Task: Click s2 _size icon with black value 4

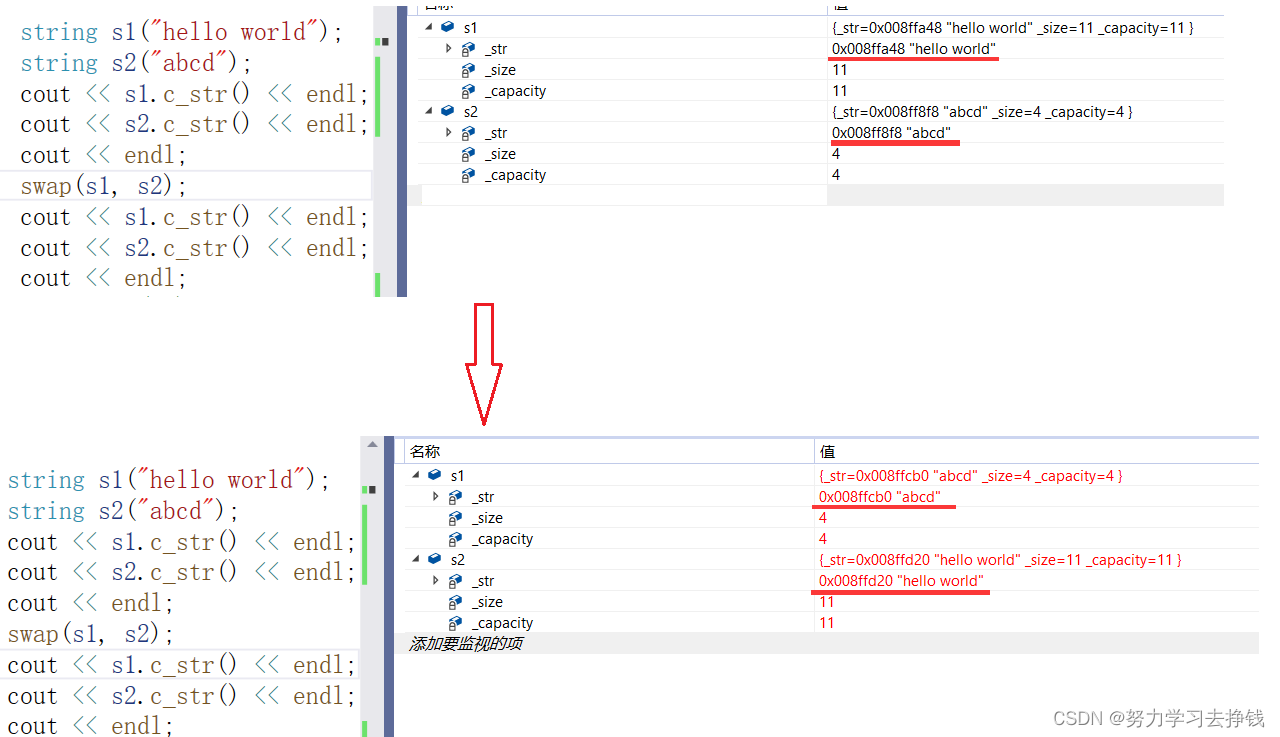Action: tap(468, 154)
